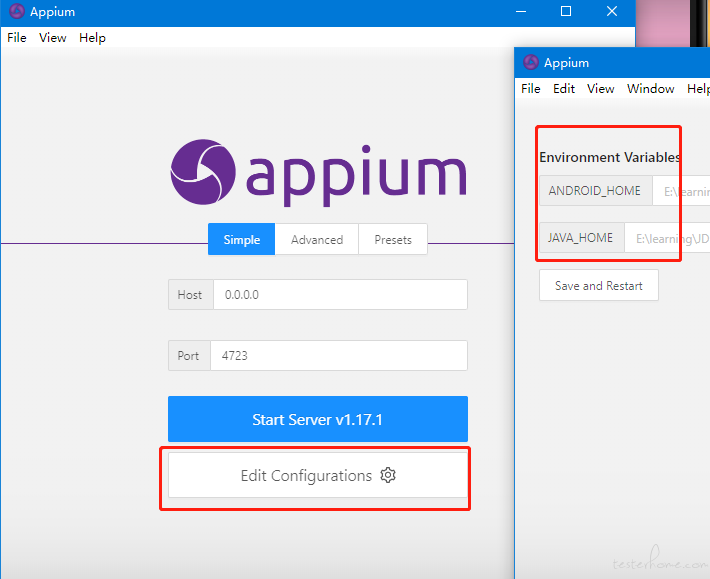Viewport: 710px width, 579px height.
Task: Click the large Appium logo
Action: pos(318,173)
